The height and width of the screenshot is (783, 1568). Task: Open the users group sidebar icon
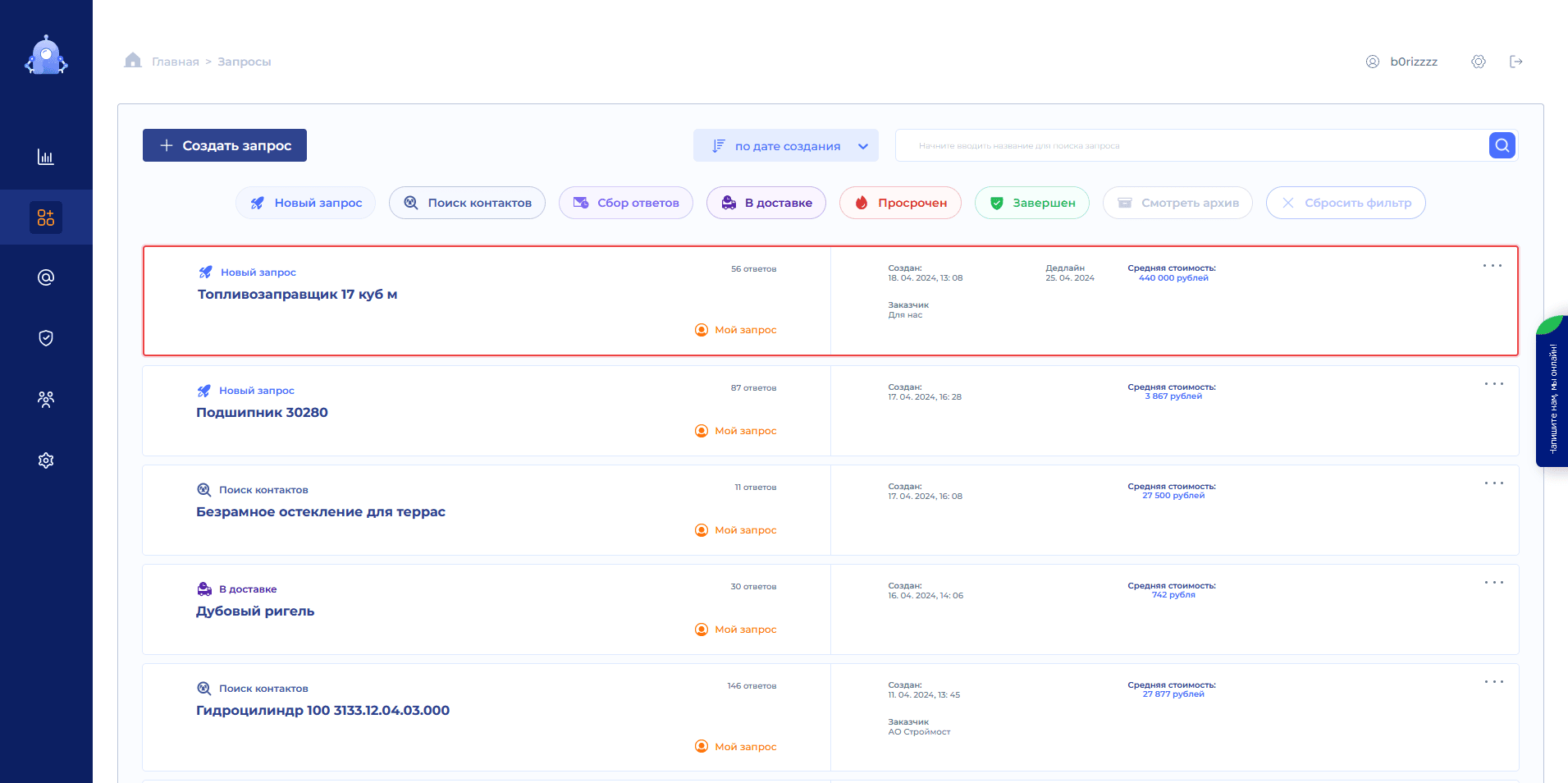coord(46,400)
